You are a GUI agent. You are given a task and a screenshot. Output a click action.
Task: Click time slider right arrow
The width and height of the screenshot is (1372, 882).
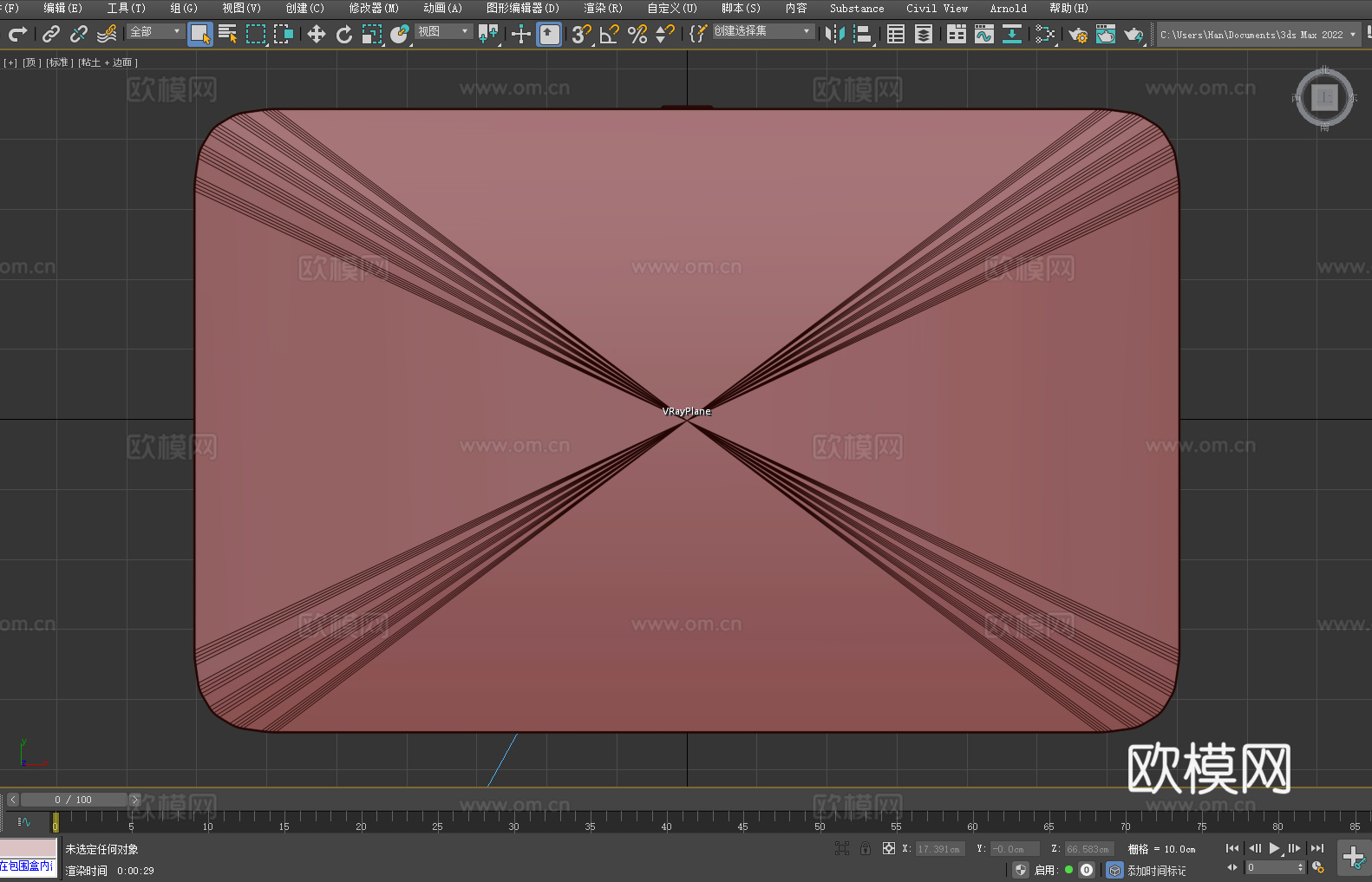(x=134, y=800)
